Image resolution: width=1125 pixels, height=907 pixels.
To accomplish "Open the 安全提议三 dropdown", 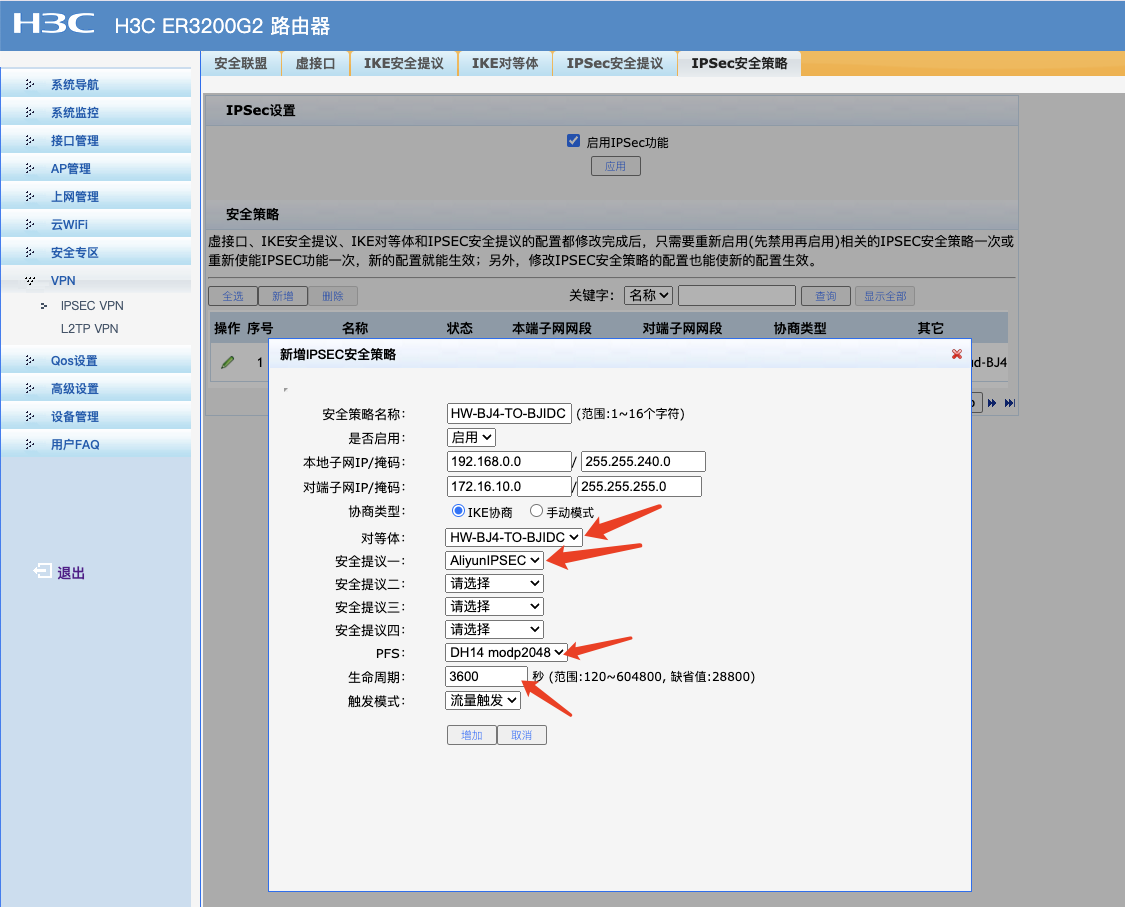I will tap(494, 606).
